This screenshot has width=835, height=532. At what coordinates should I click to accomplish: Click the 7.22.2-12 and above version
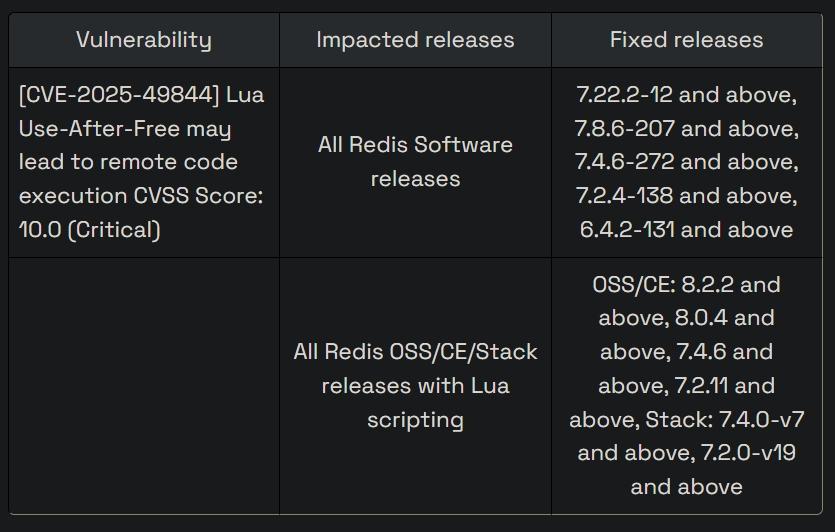tap(686, 95)
